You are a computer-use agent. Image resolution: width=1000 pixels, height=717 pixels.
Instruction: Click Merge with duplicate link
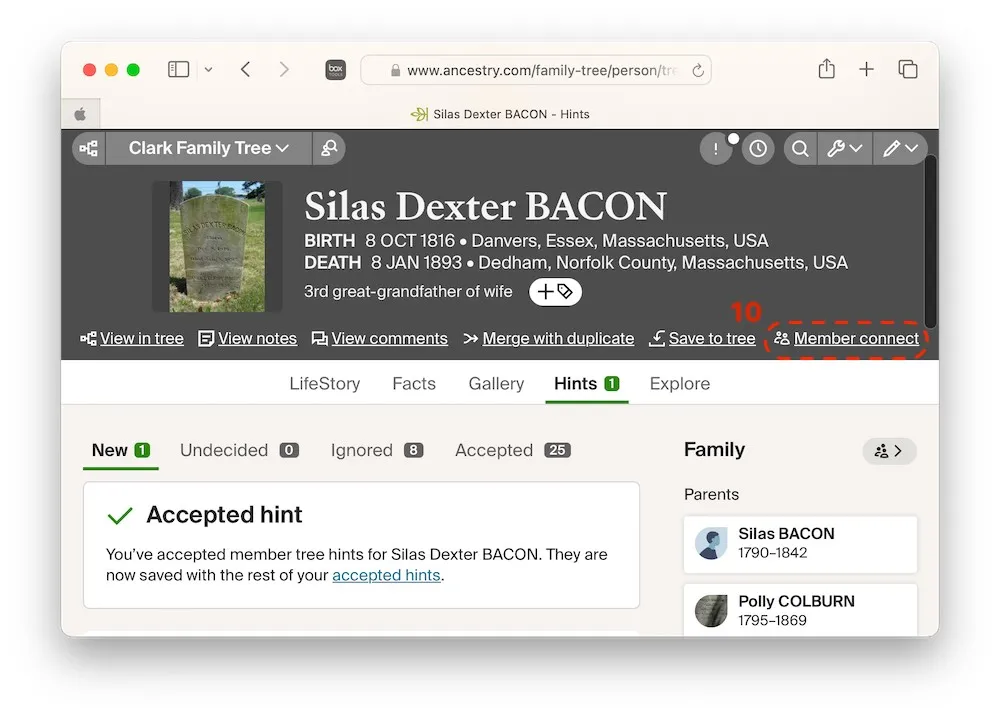point(549,339)
